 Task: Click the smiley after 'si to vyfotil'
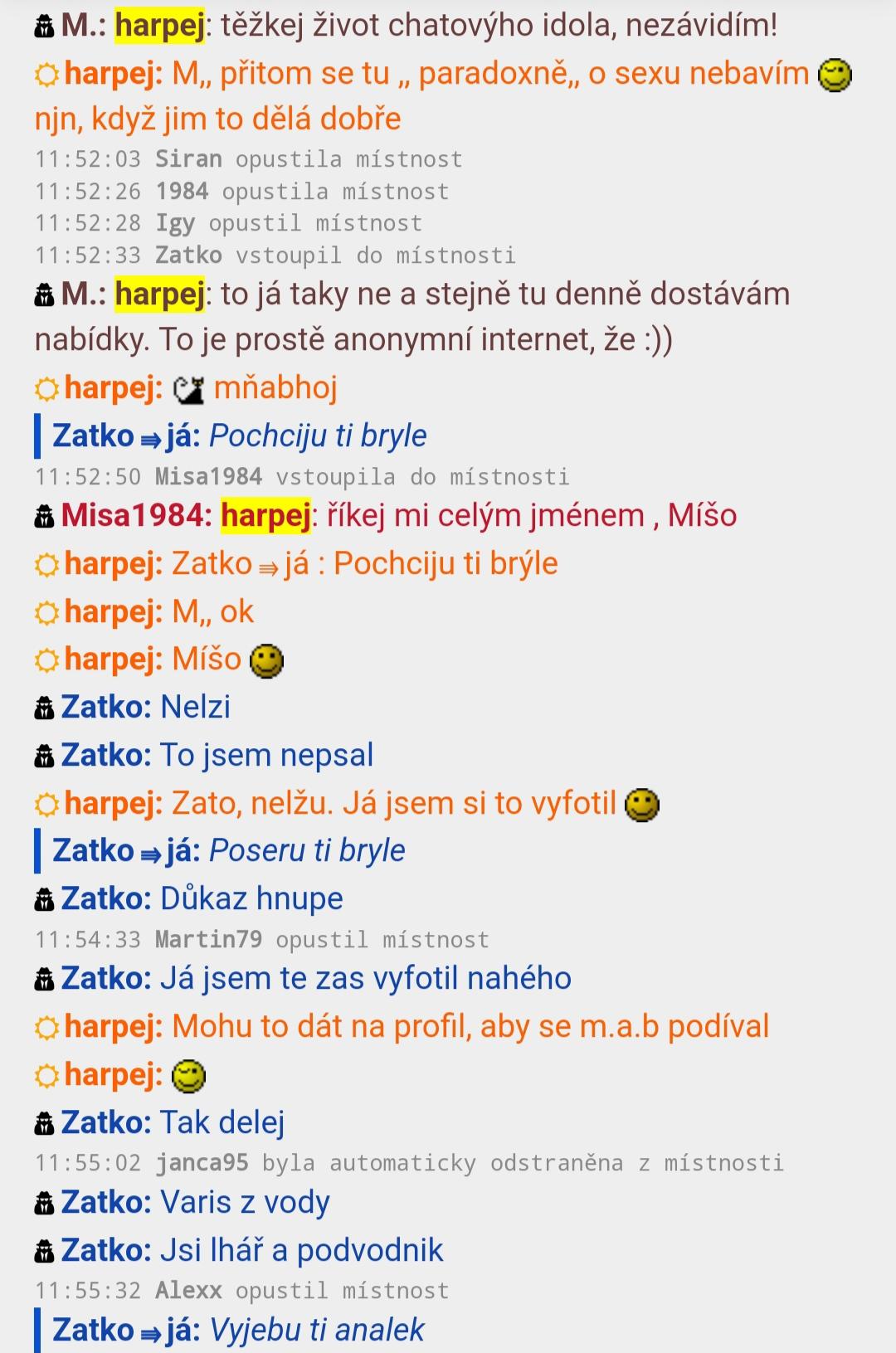(641, 805)
